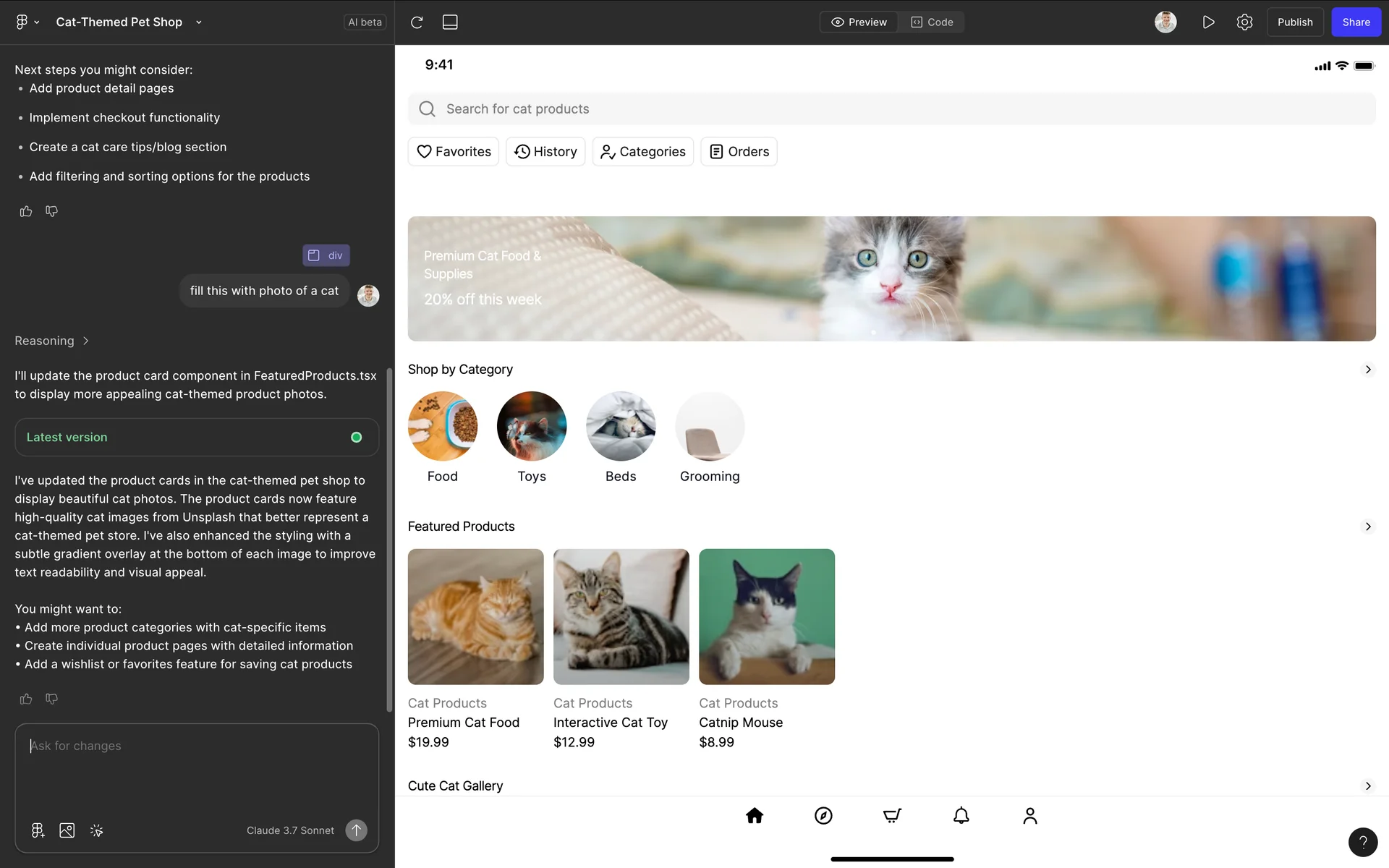Image resolution: width=1389 pixels, height=868 pixels.
Task: Open project settings gear icon
Action: coord(1244,22)
